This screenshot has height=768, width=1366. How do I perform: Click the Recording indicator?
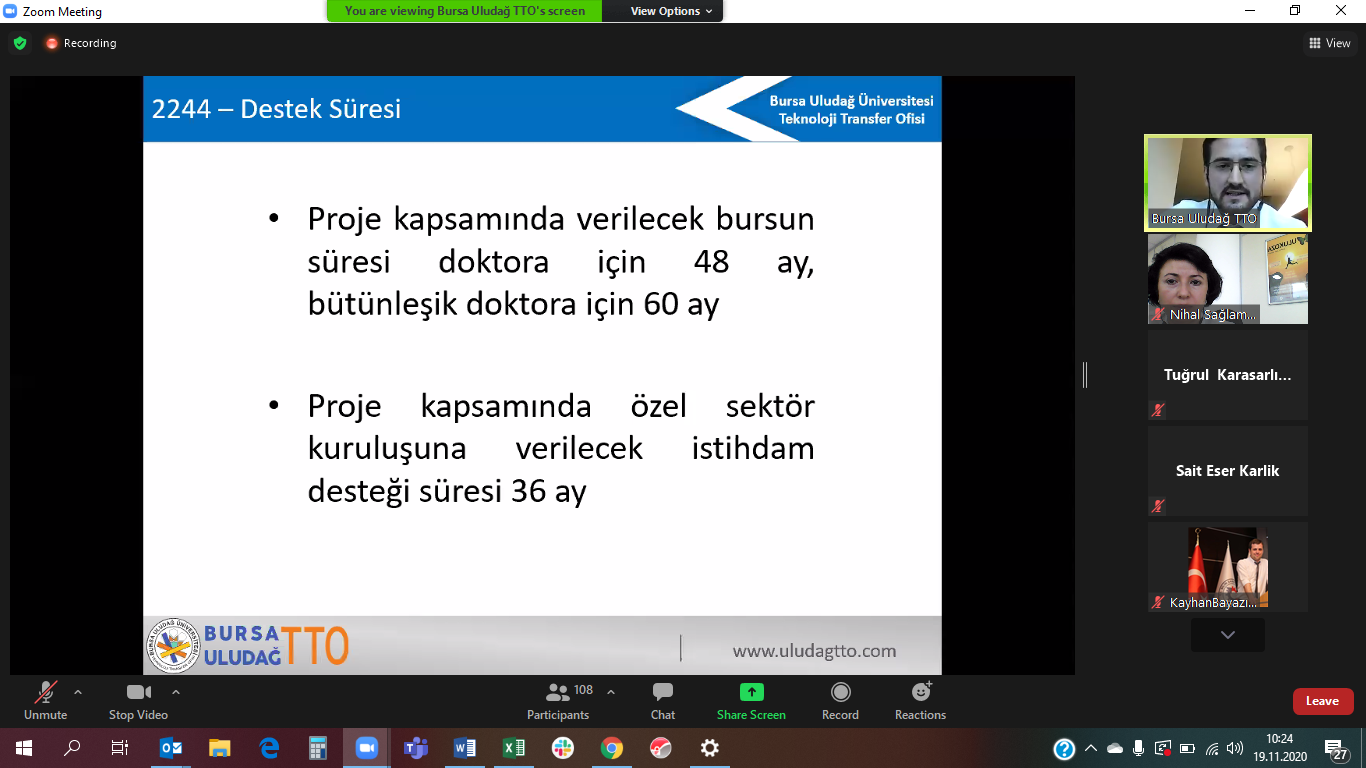tap(80, 43)
